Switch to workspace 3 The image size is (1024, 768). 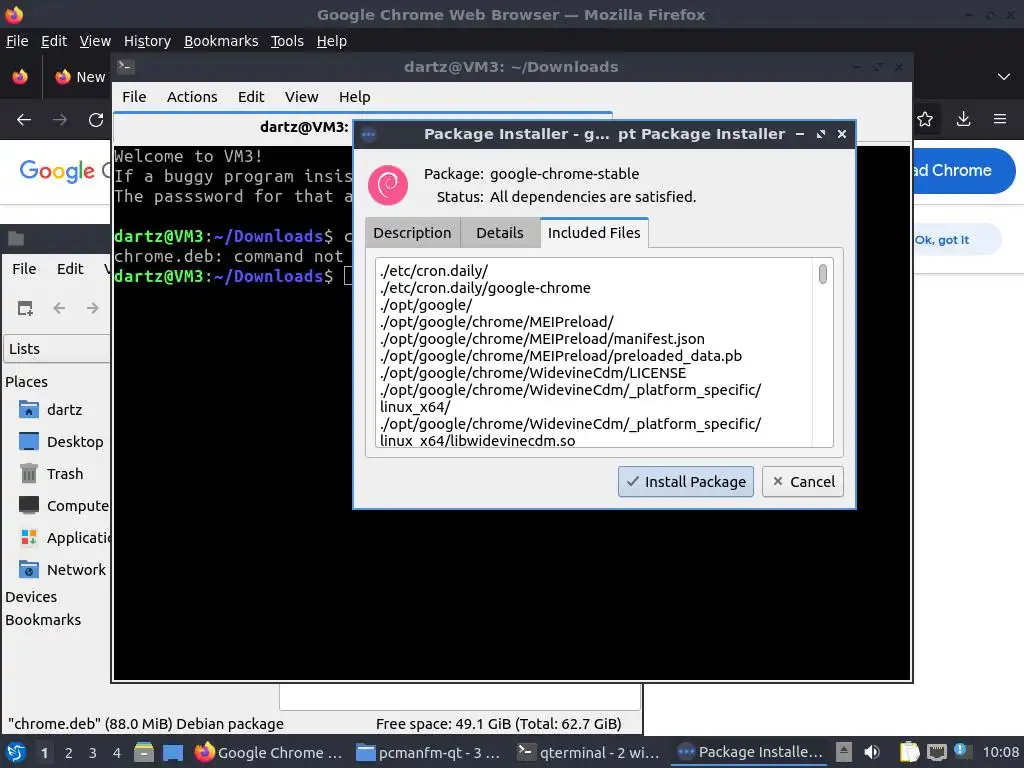(x=93, y=753)
